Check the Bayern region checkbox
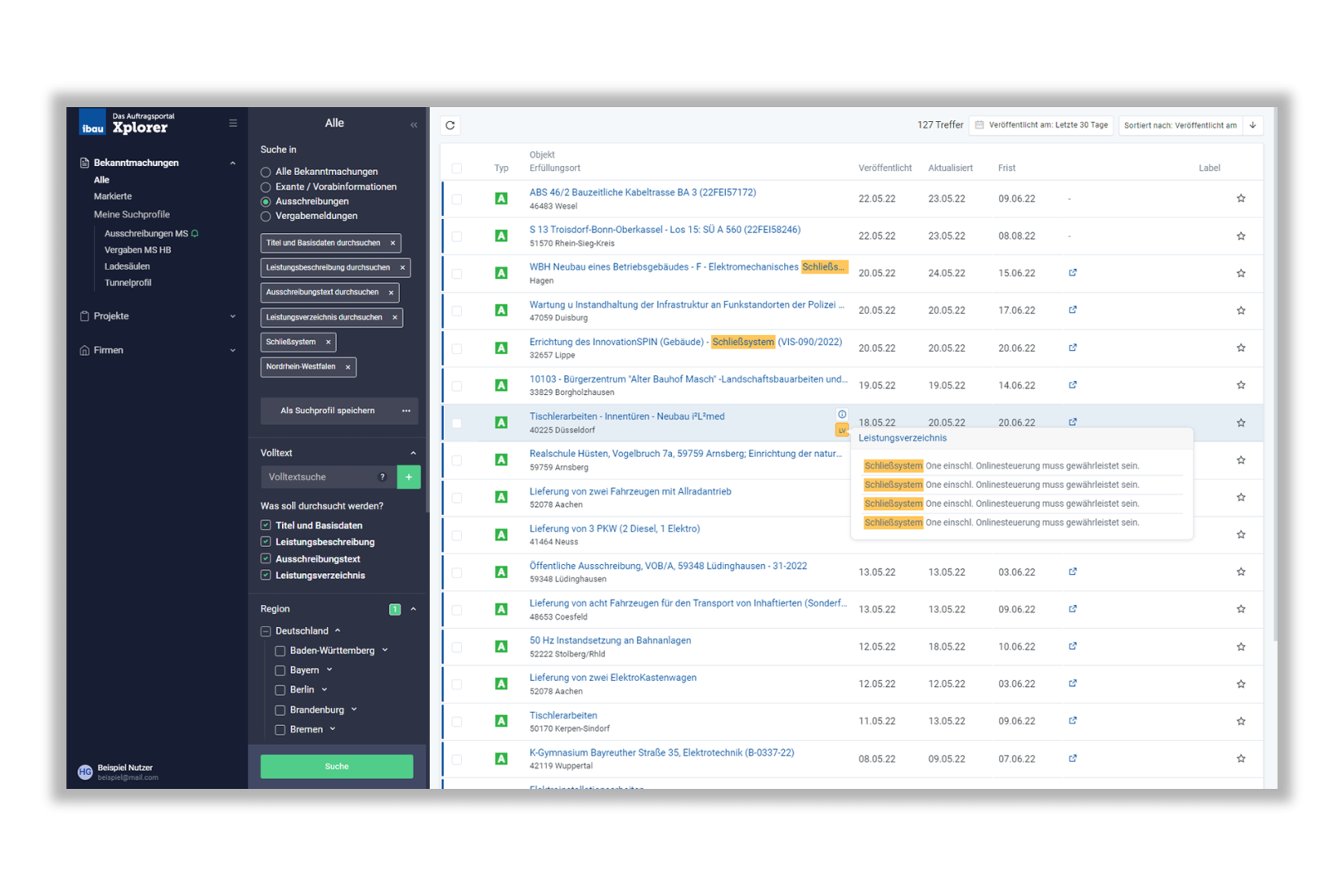This screenshot has height=896, width=1344. pos(280,670)
